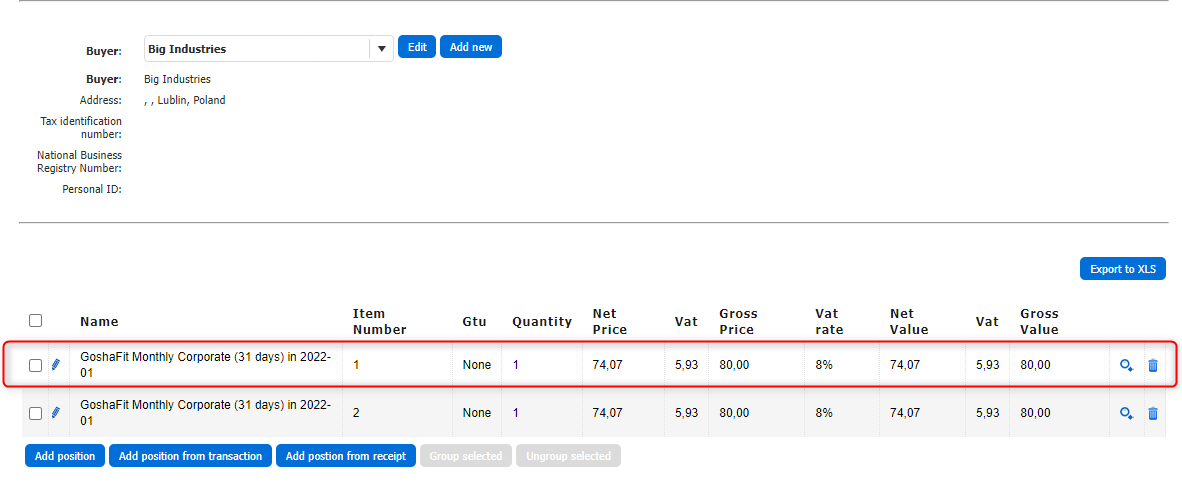Viewport: 1182px width, 500px height.
Task: Select Add position from receipt
Action: (x=346, y=456)
